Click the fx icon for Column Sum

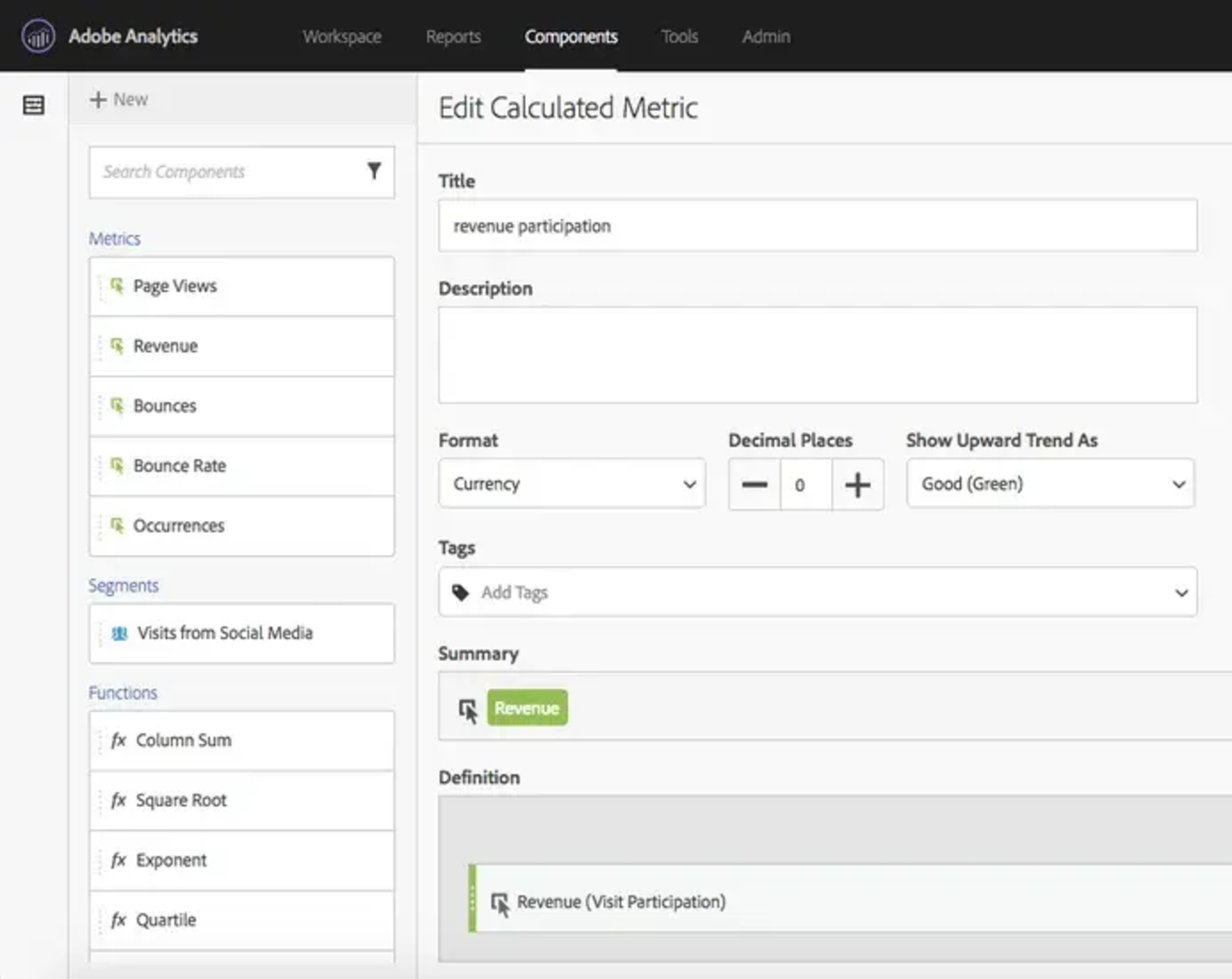[118, 740]
